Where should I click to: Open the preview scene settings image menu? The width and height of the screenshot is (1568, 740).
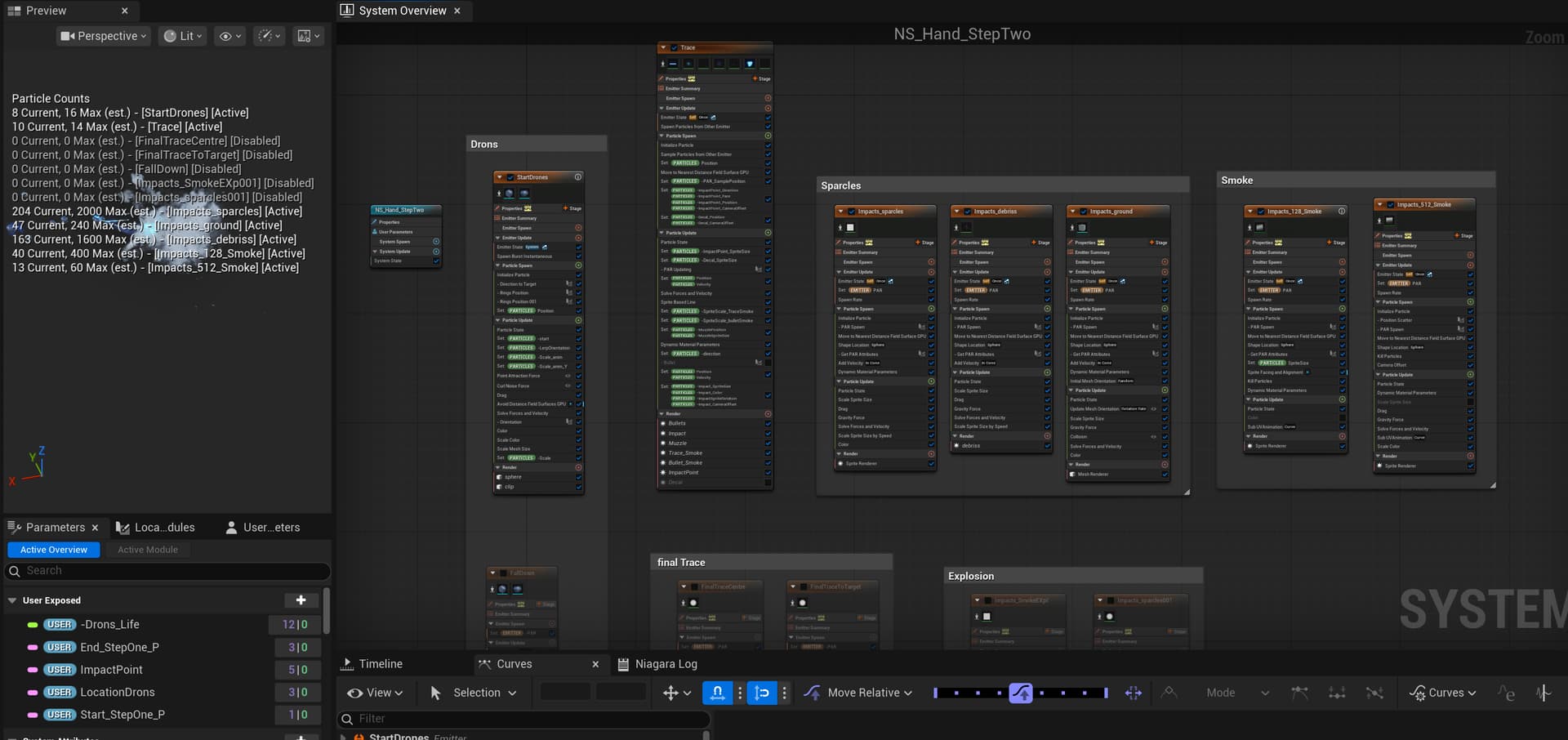click(x=309, y=36)
